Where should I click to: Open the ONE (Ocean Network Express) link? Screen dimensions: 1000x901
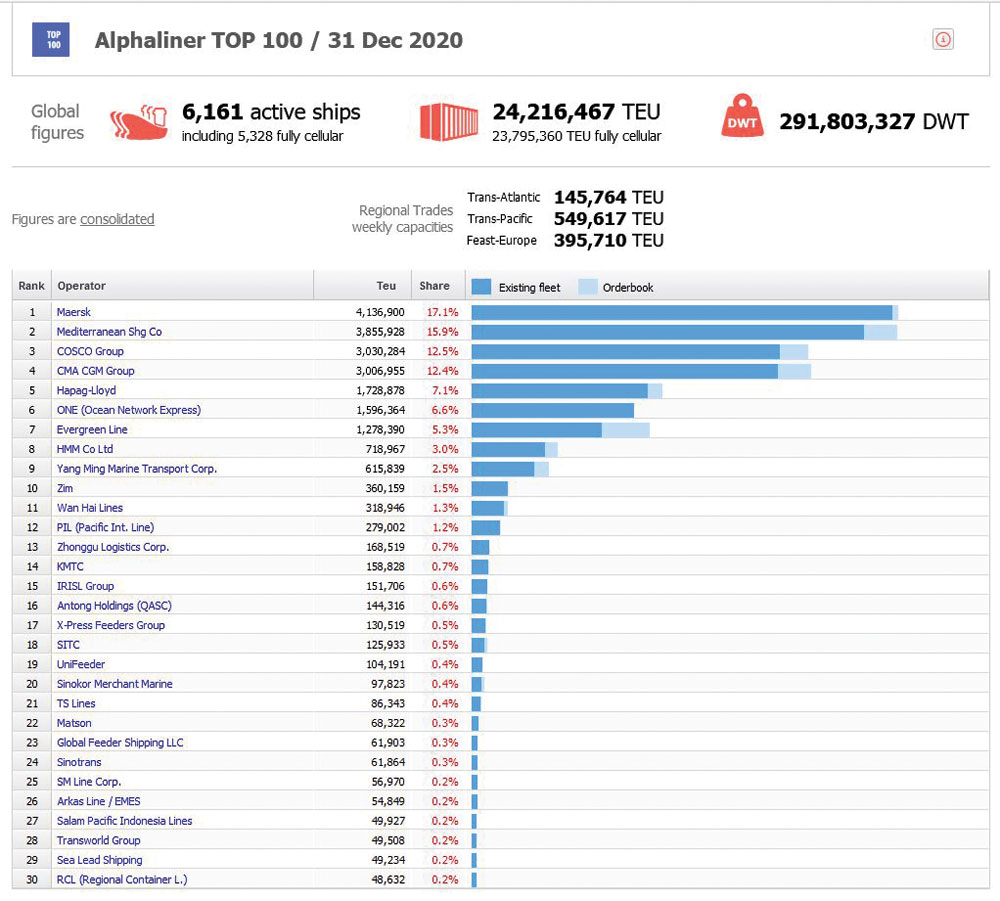click(x=129, y=410)
